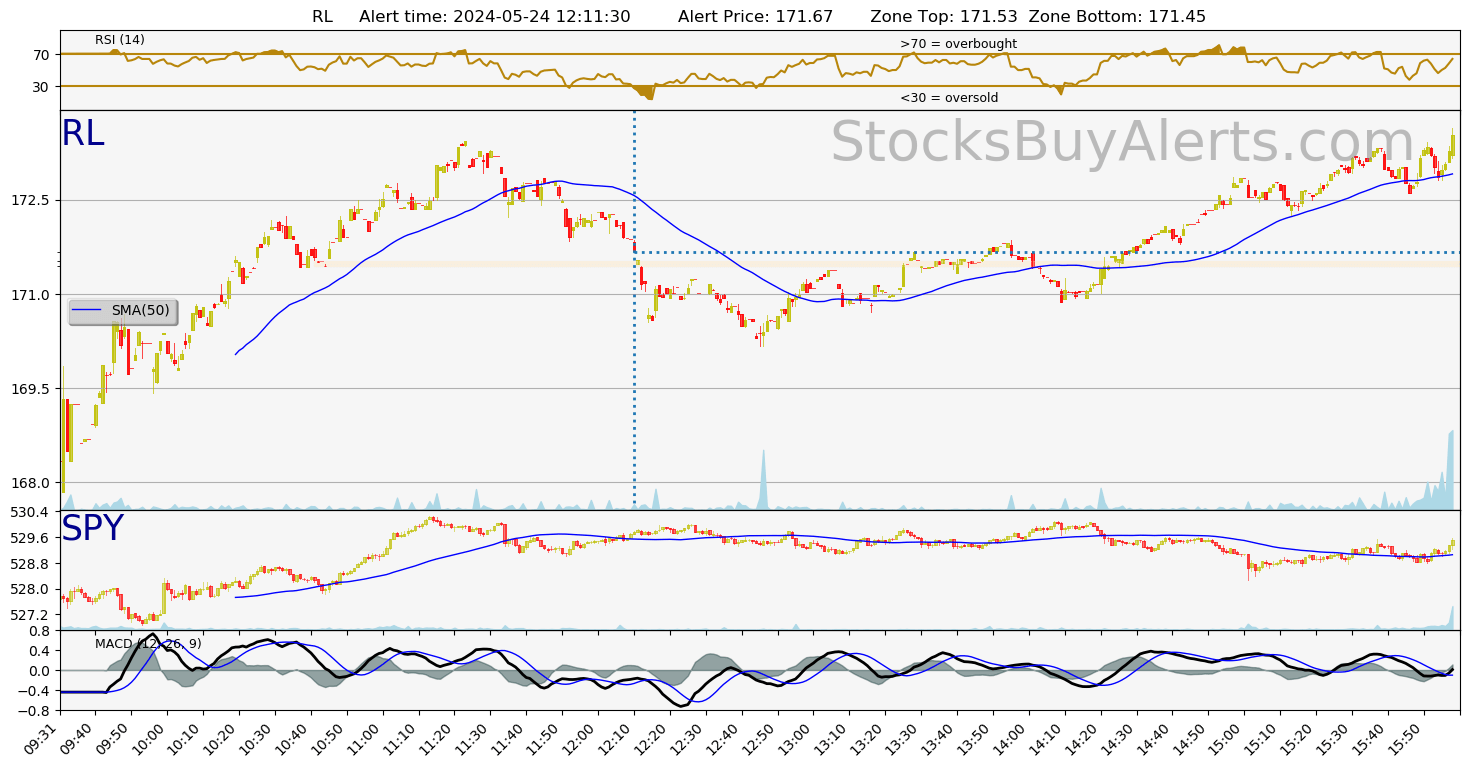Click the 'Zone Top: 171.53' title text
The height and width of the screenshot is (768, 1474).
pyautogui.click(x=944, y=17)
